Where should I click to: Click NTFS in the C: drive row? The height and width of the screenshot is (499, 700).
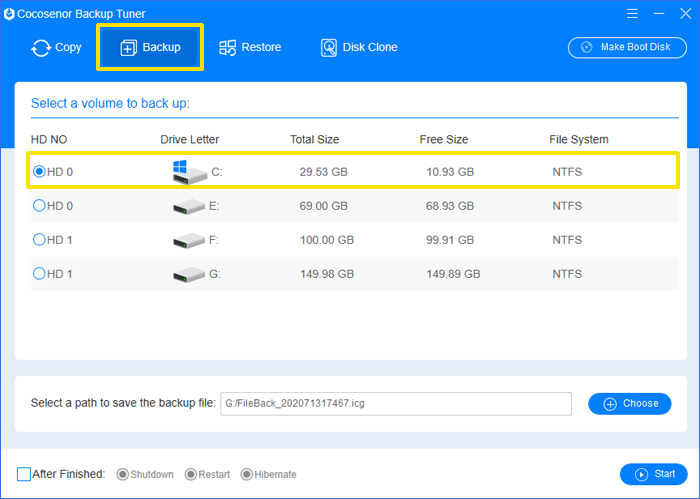coord(567,172)
